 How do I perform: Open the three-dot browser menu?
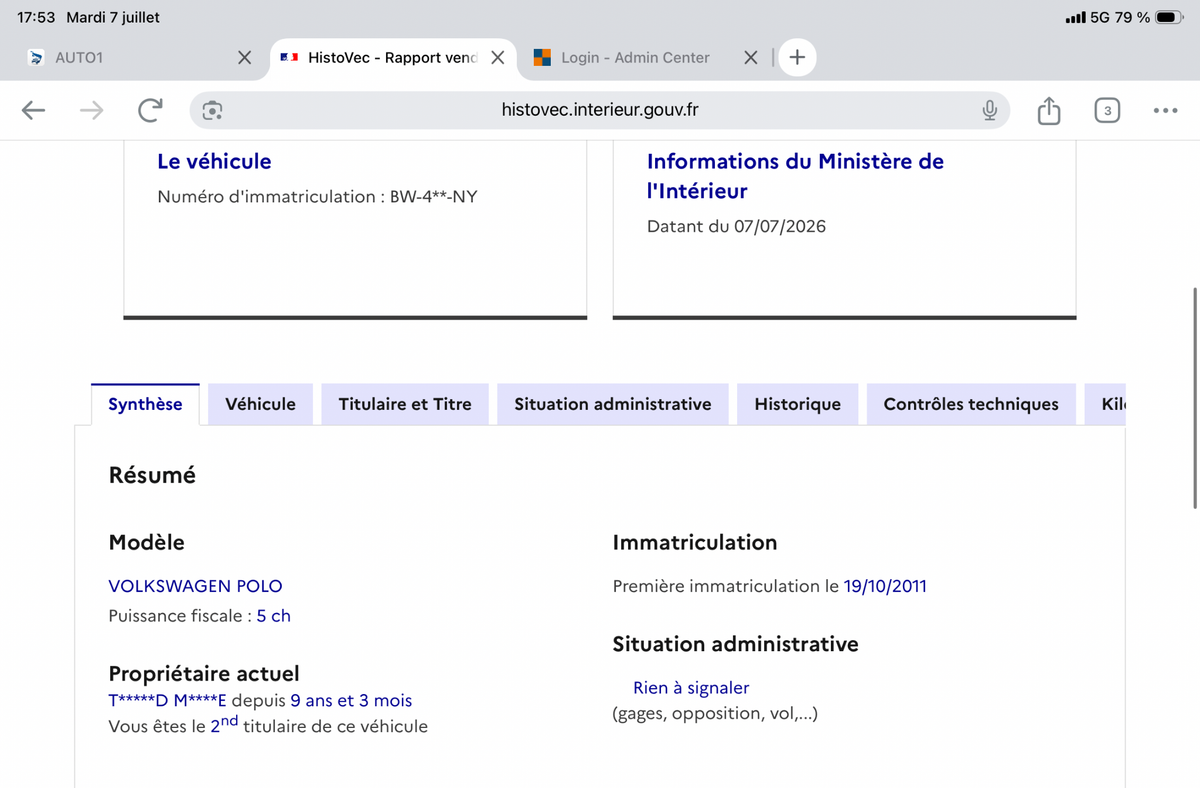pos(1165,110)
